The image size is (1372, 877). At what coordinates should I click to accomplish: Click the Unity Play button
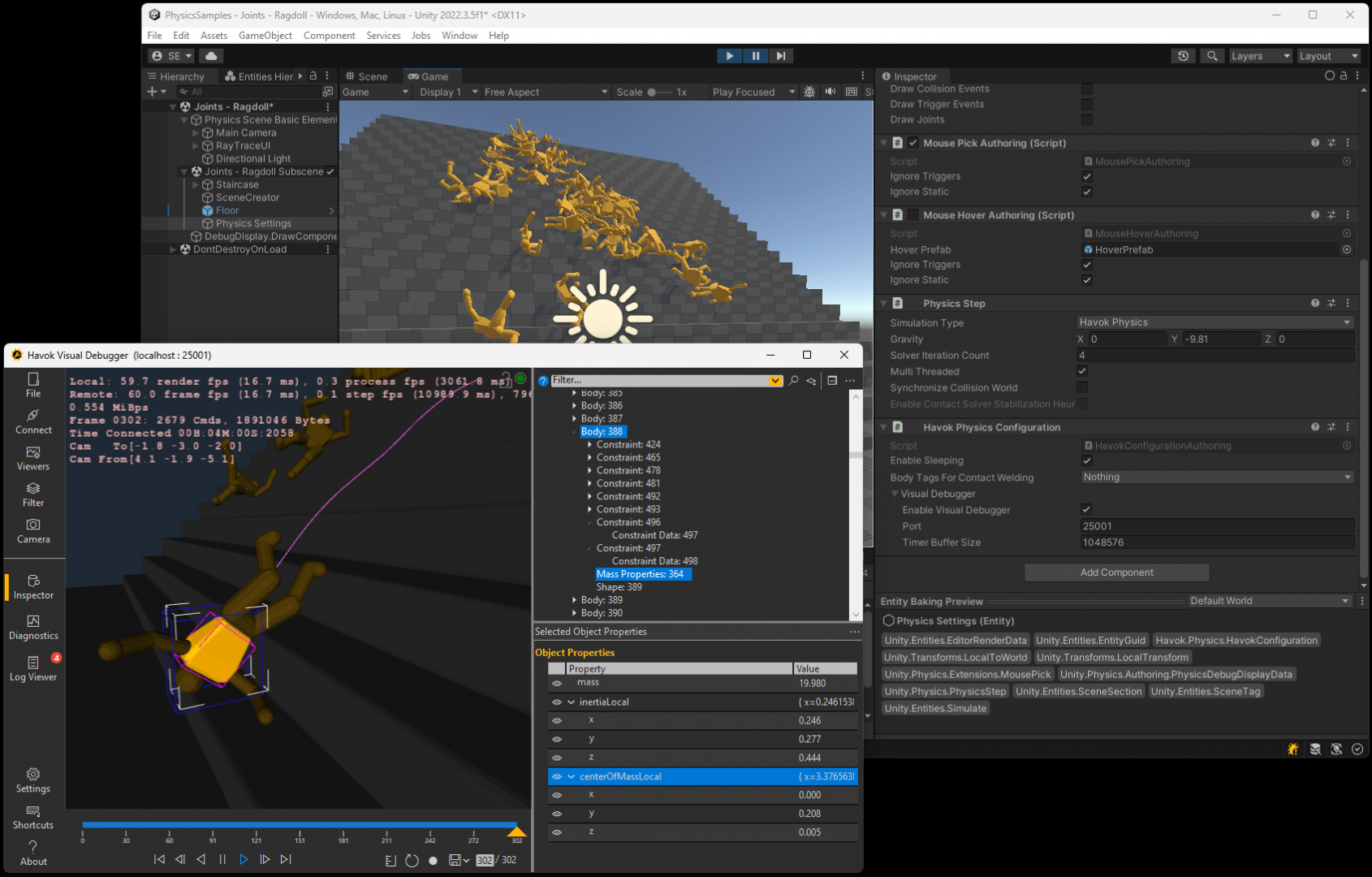(729, 56)
